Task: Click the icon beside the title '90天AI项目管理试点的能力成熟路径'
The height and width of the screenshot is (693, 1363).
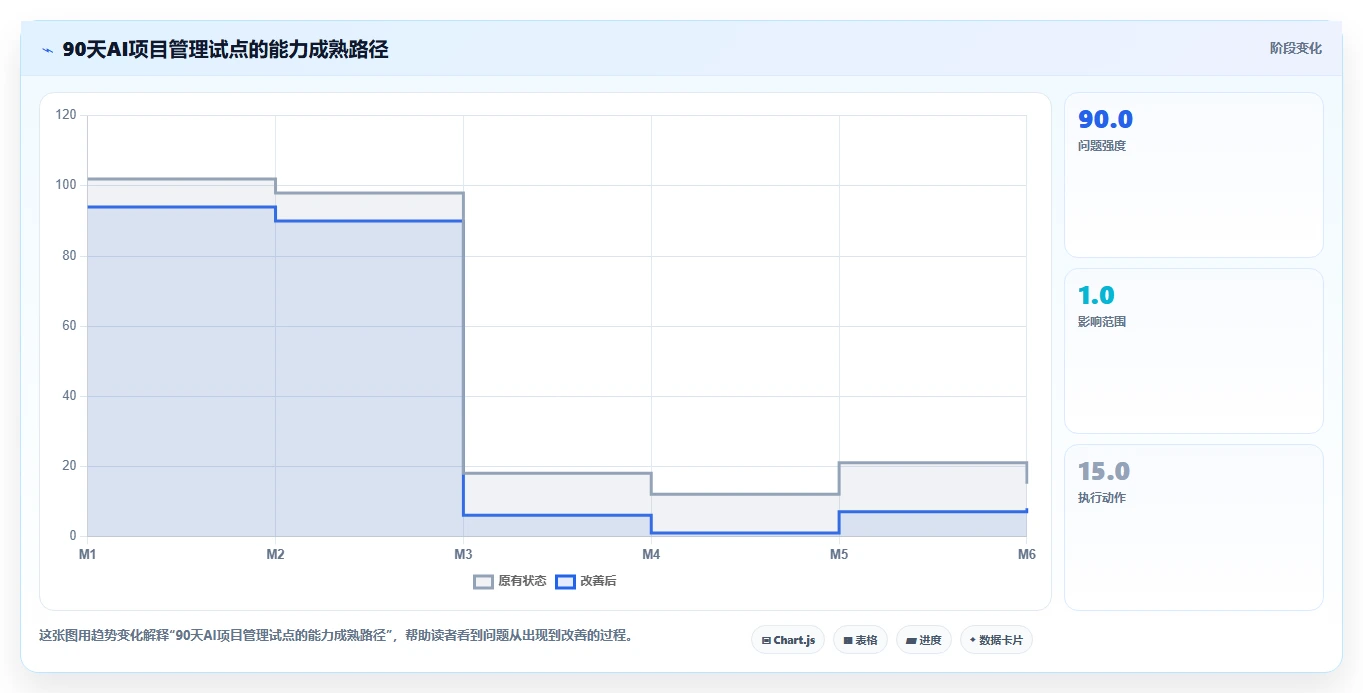Action: (x=47, y=49)
